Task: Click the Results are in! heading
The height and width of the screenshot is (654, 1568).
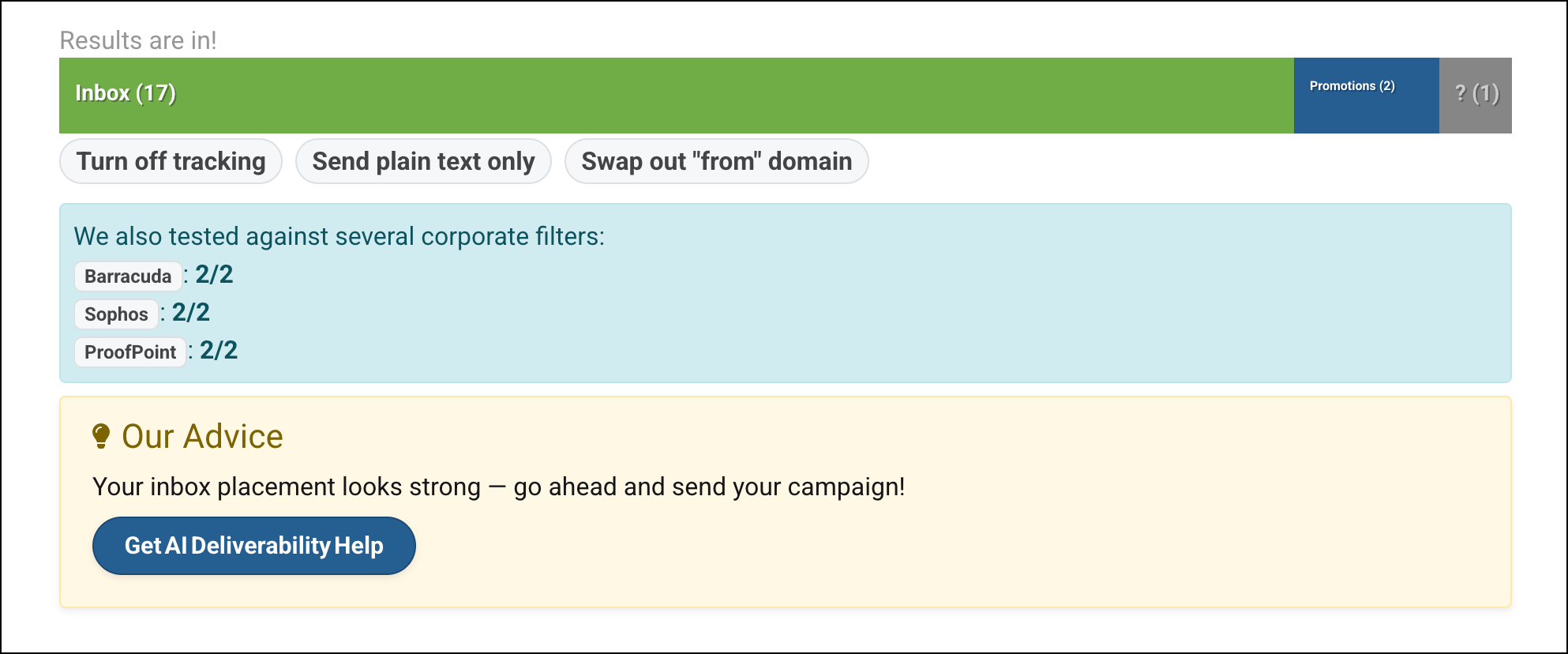Action: pos(138,40)
